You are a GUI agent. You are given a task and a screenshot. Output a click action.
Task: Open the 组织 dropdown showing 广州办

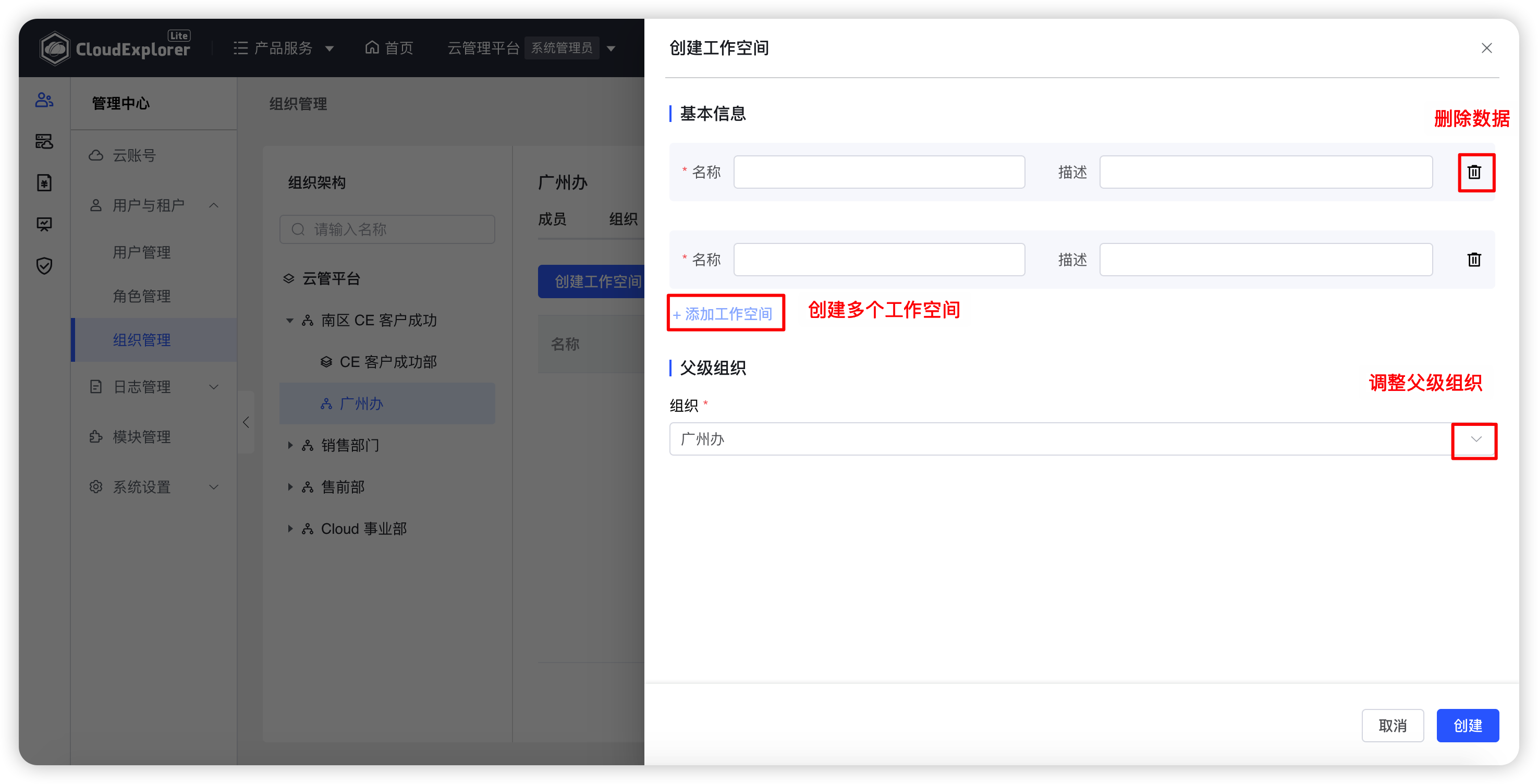click(x=1082, y=439)
